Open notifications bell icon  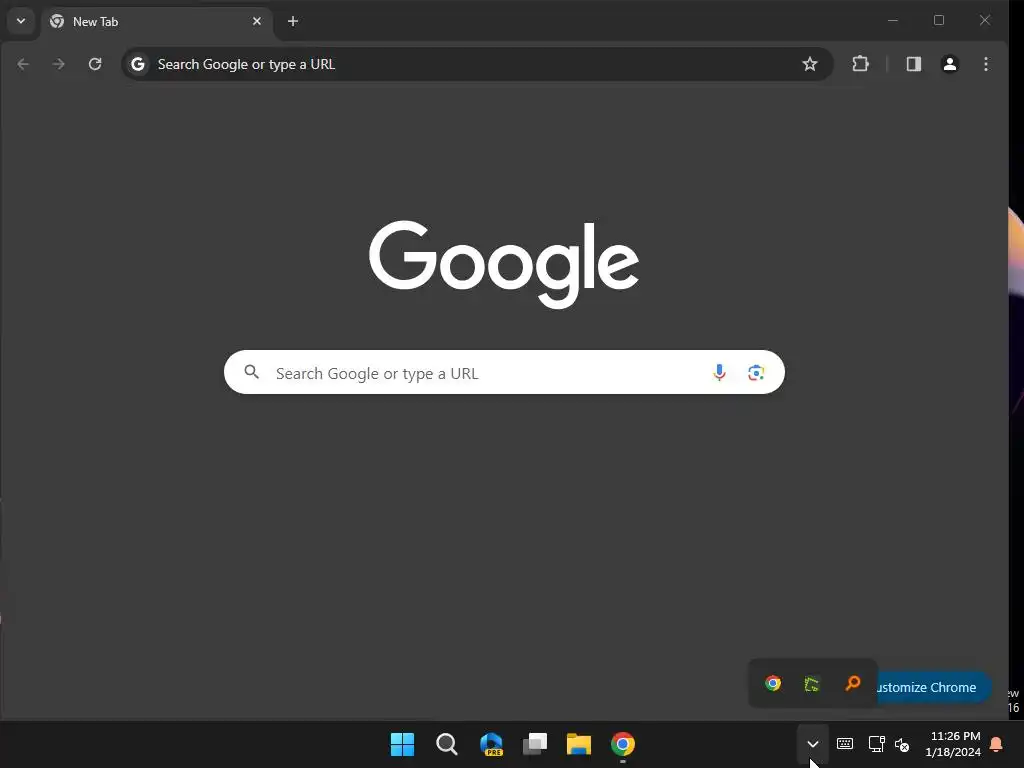pos(997,744)
